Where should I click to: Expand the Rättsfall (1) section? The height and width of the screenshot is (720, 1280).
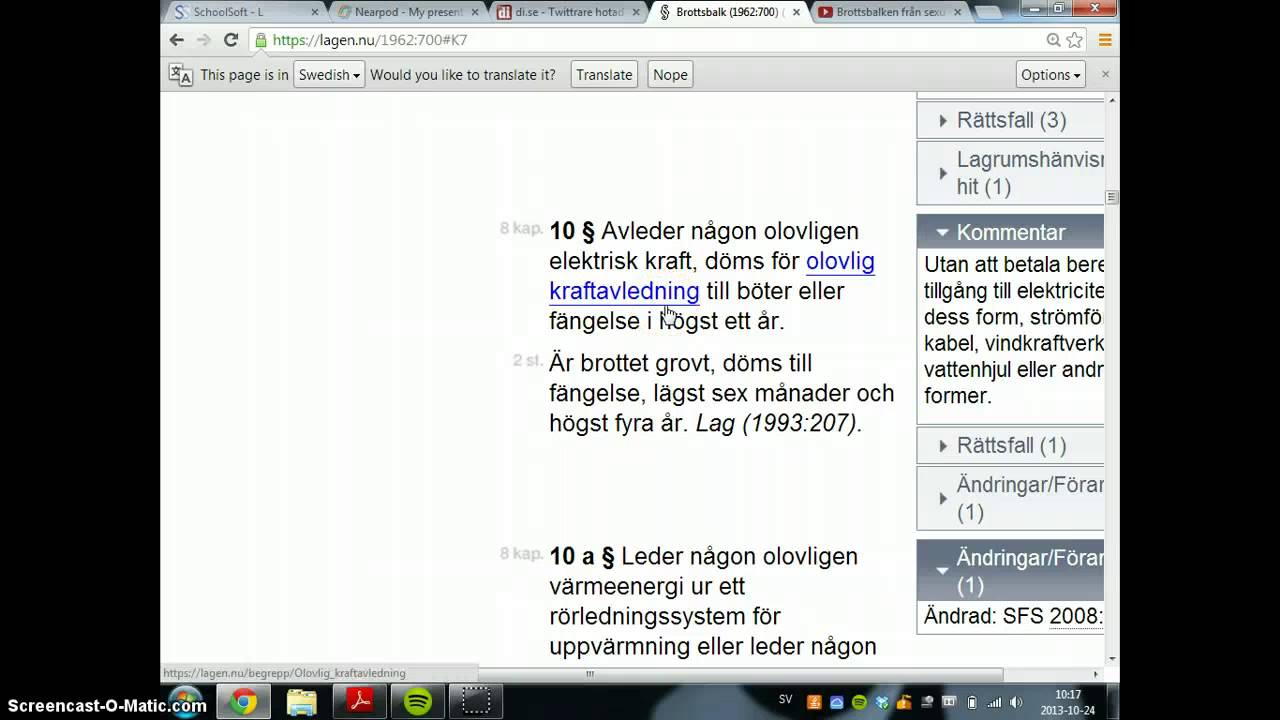coord(1010,446)
